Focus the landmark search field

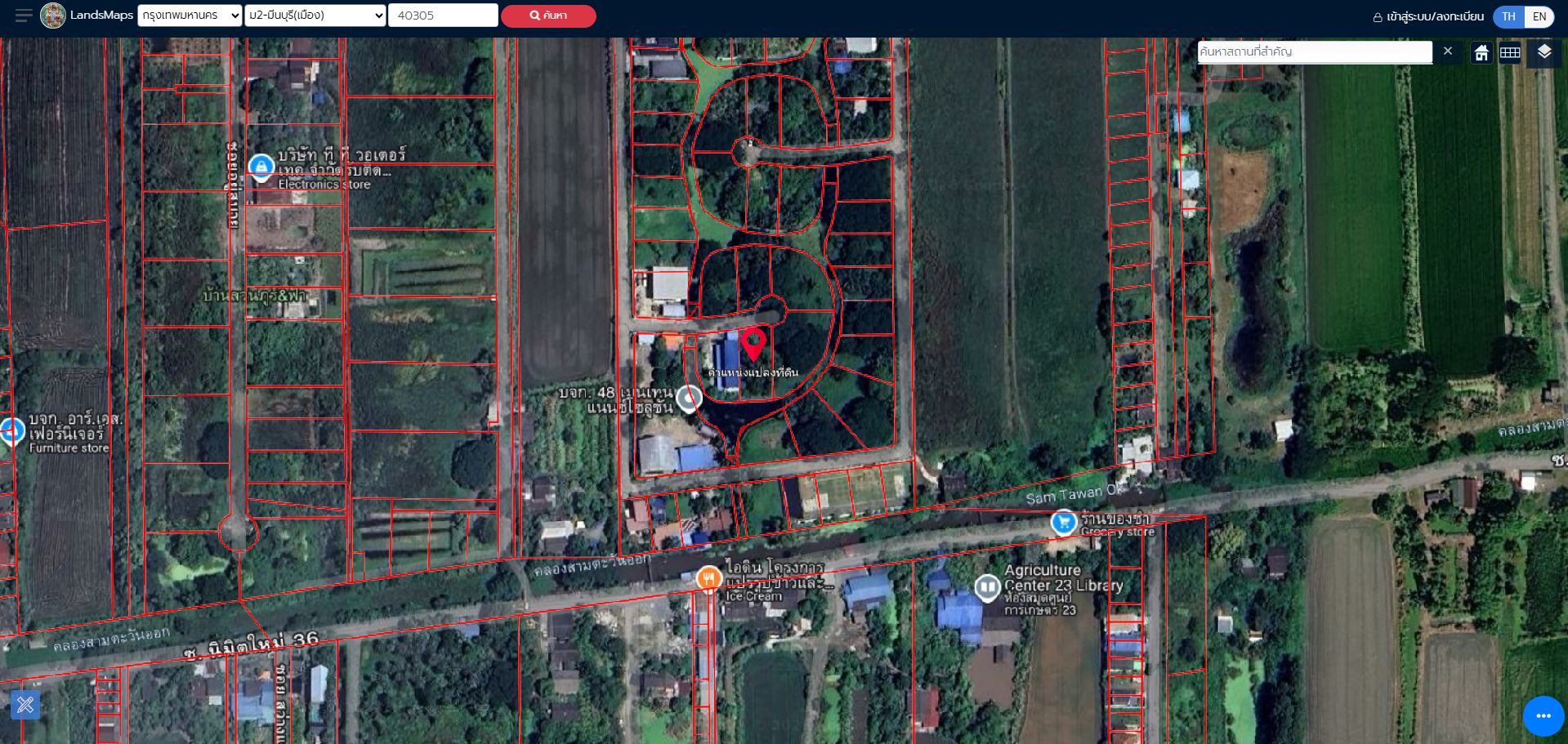coord(1315,51)
